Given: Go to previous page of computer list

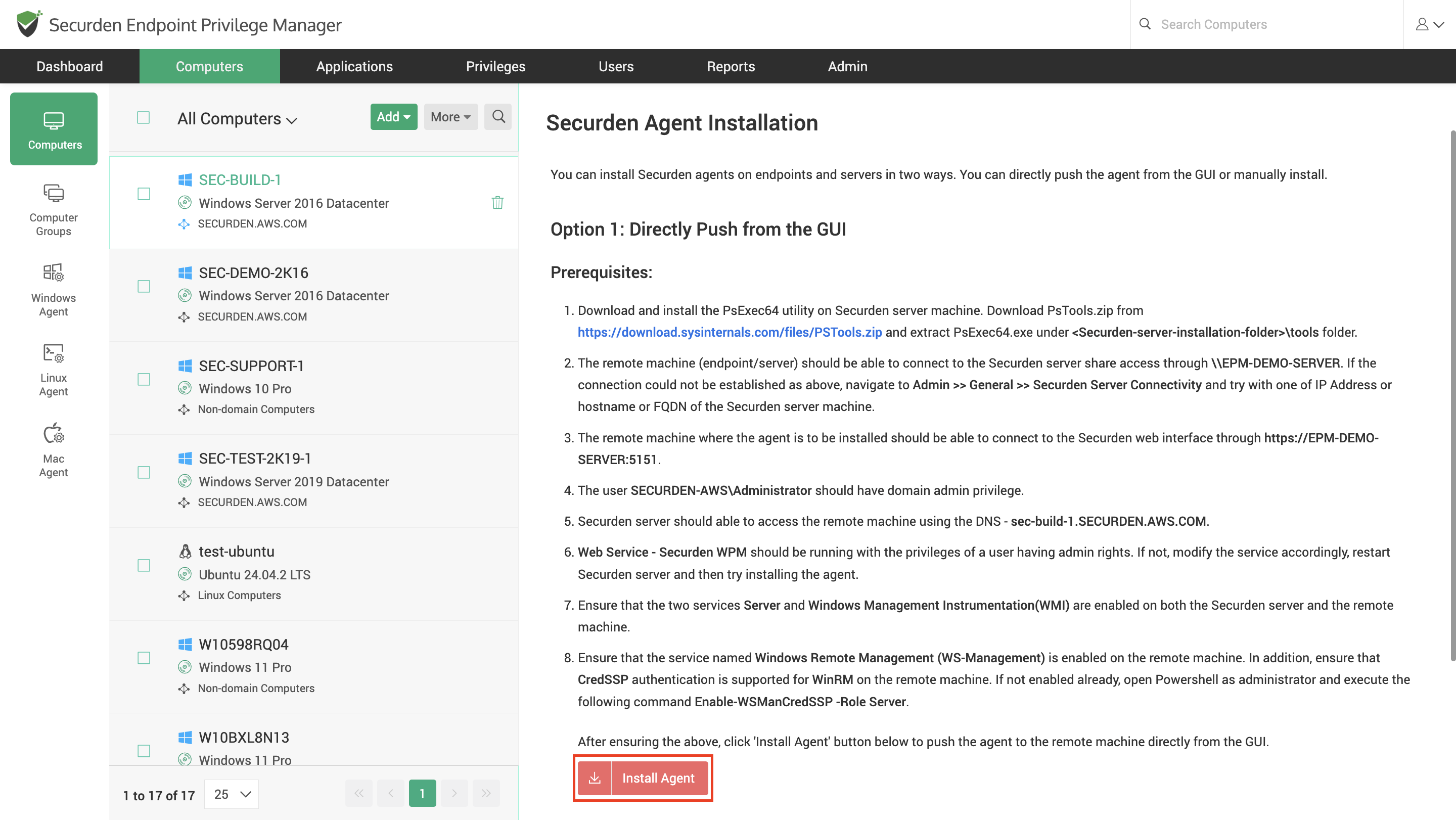Looking at the screenshot, I should point(391,793).
